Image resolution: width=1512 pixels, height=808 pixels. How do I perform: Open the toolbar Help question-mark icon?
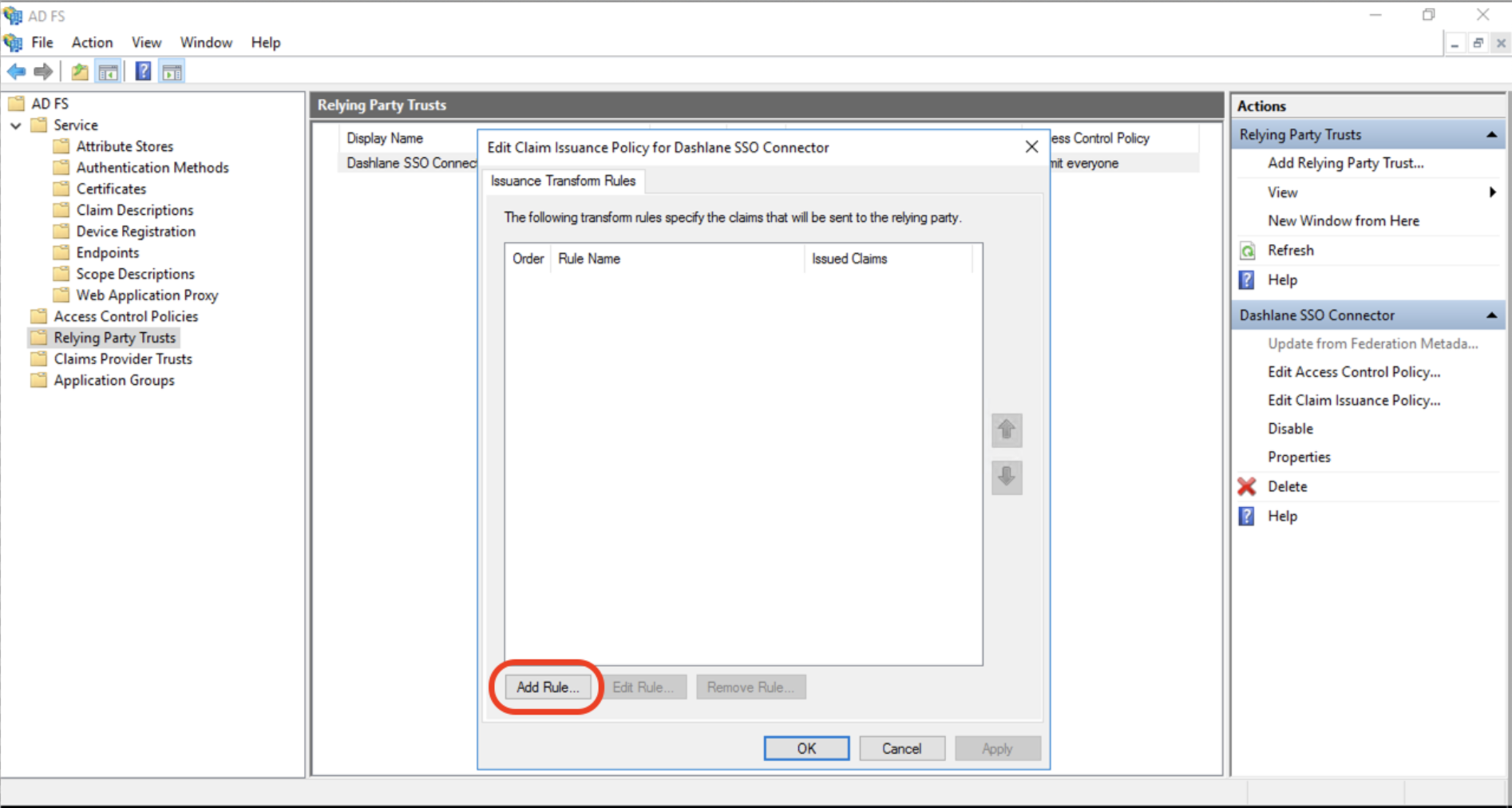143,72
